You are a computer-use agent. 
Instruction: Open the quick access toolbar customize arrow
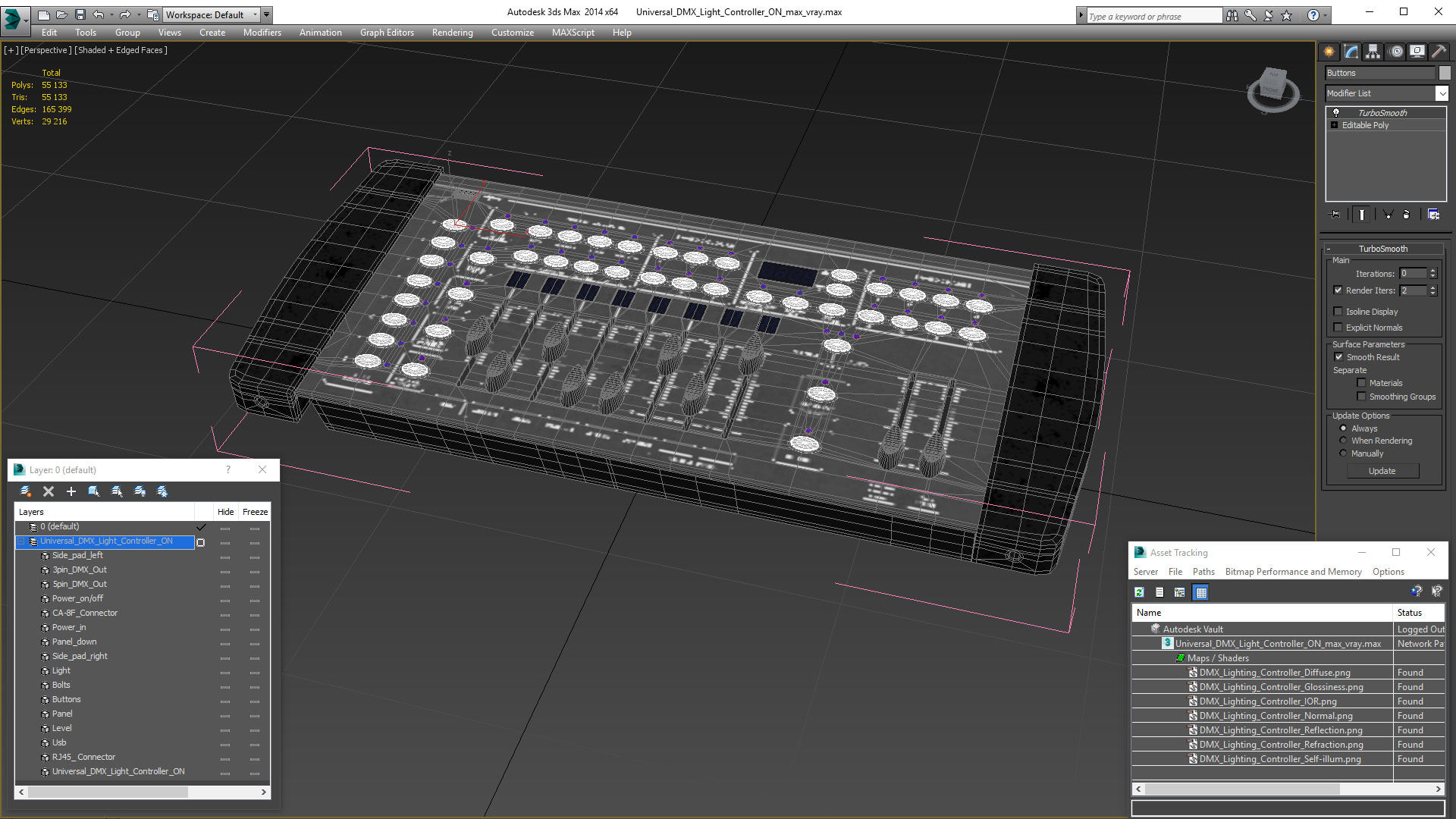tap(267, 14)
